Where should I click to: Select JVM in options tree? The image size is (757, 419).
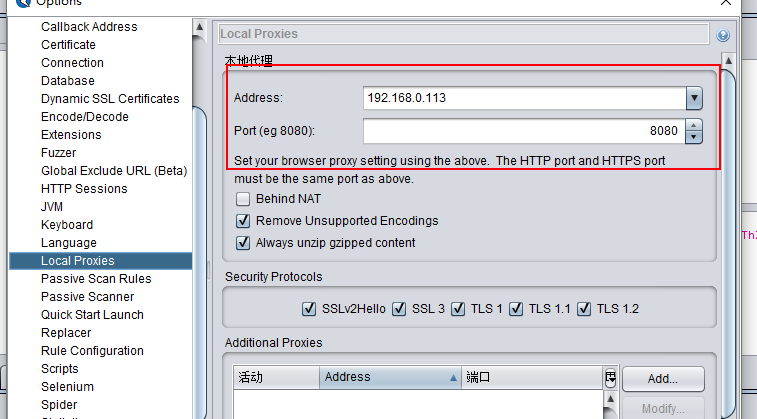52,207
